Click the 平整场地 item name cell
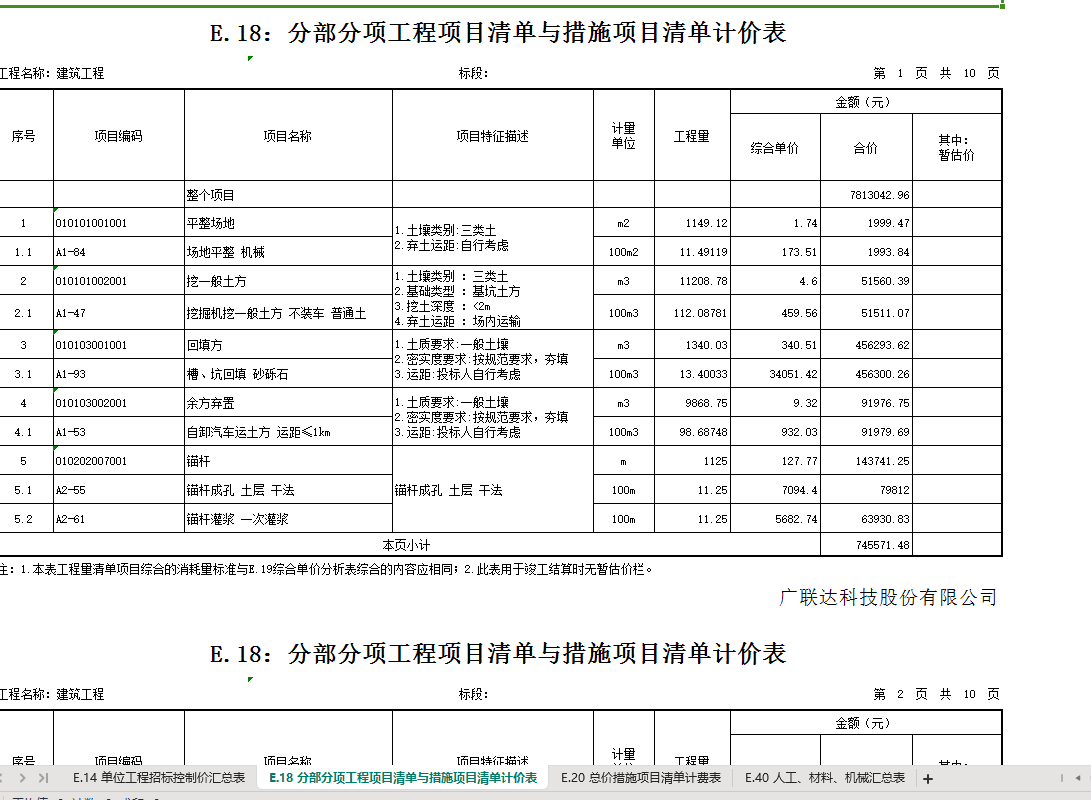 pyautogui.click(x=288, y=223)
